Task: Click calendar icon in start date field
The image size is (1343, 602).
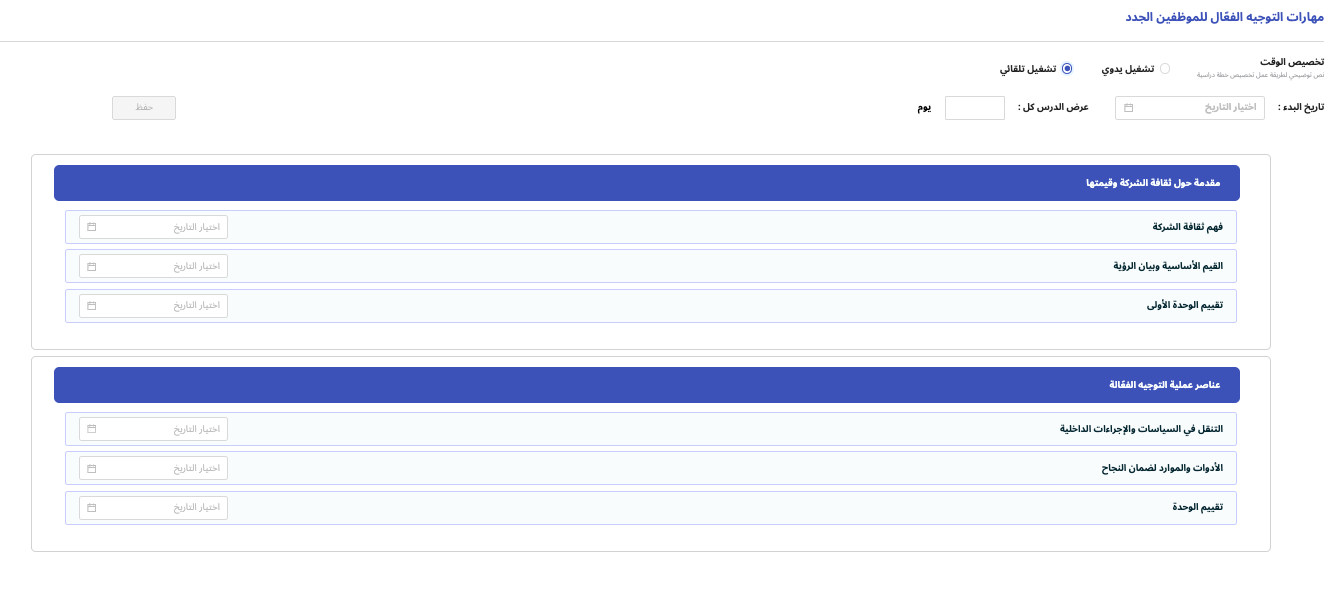Action: [x=1129, y=108]
